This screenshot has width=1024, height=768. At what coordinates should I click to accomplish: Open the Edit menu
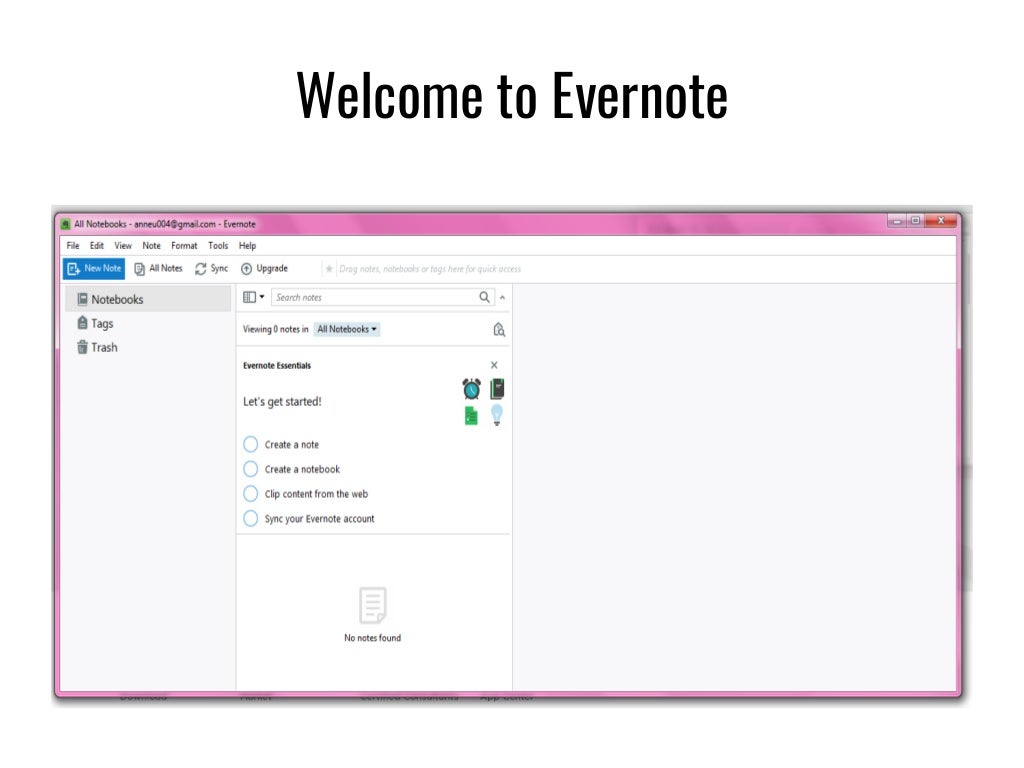pos(97,246)
